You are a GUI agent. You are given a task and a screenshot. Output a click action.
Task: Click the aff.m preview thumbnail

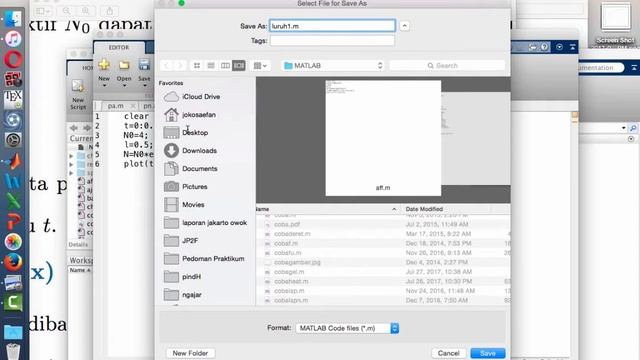(383, 138)
